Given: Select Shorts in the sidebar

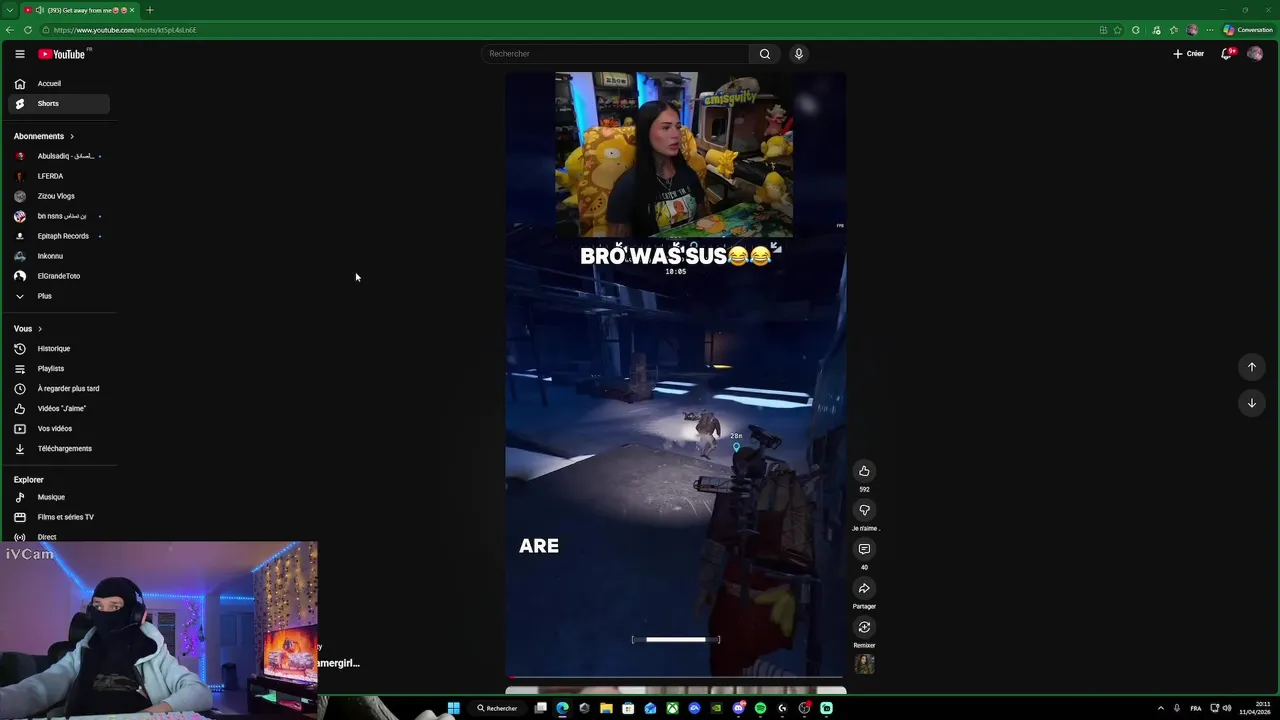Looking at the screenshot, I should 59,104.
